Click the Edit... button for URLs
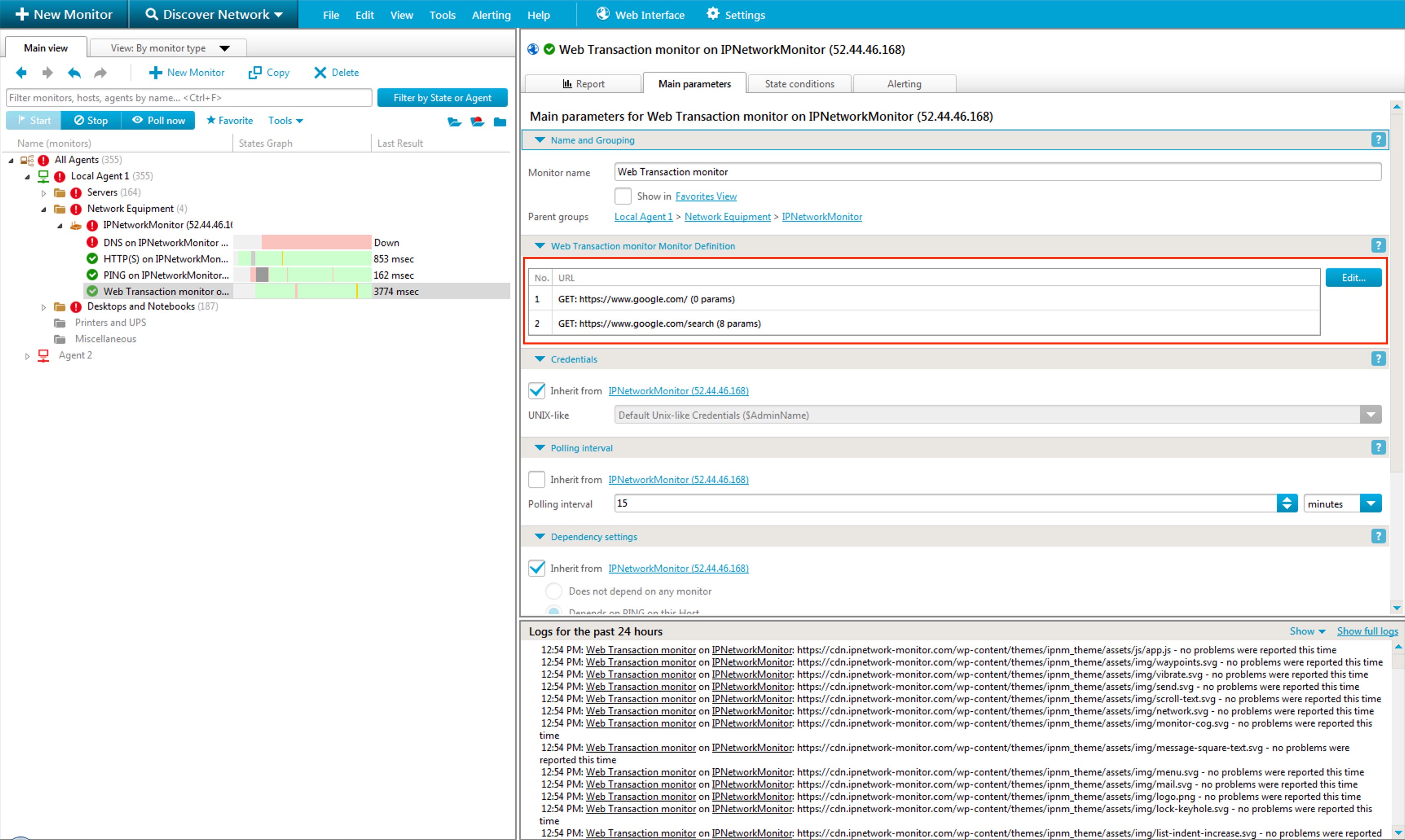This screenshot has height=840, width=1405. click(1354, 277)
